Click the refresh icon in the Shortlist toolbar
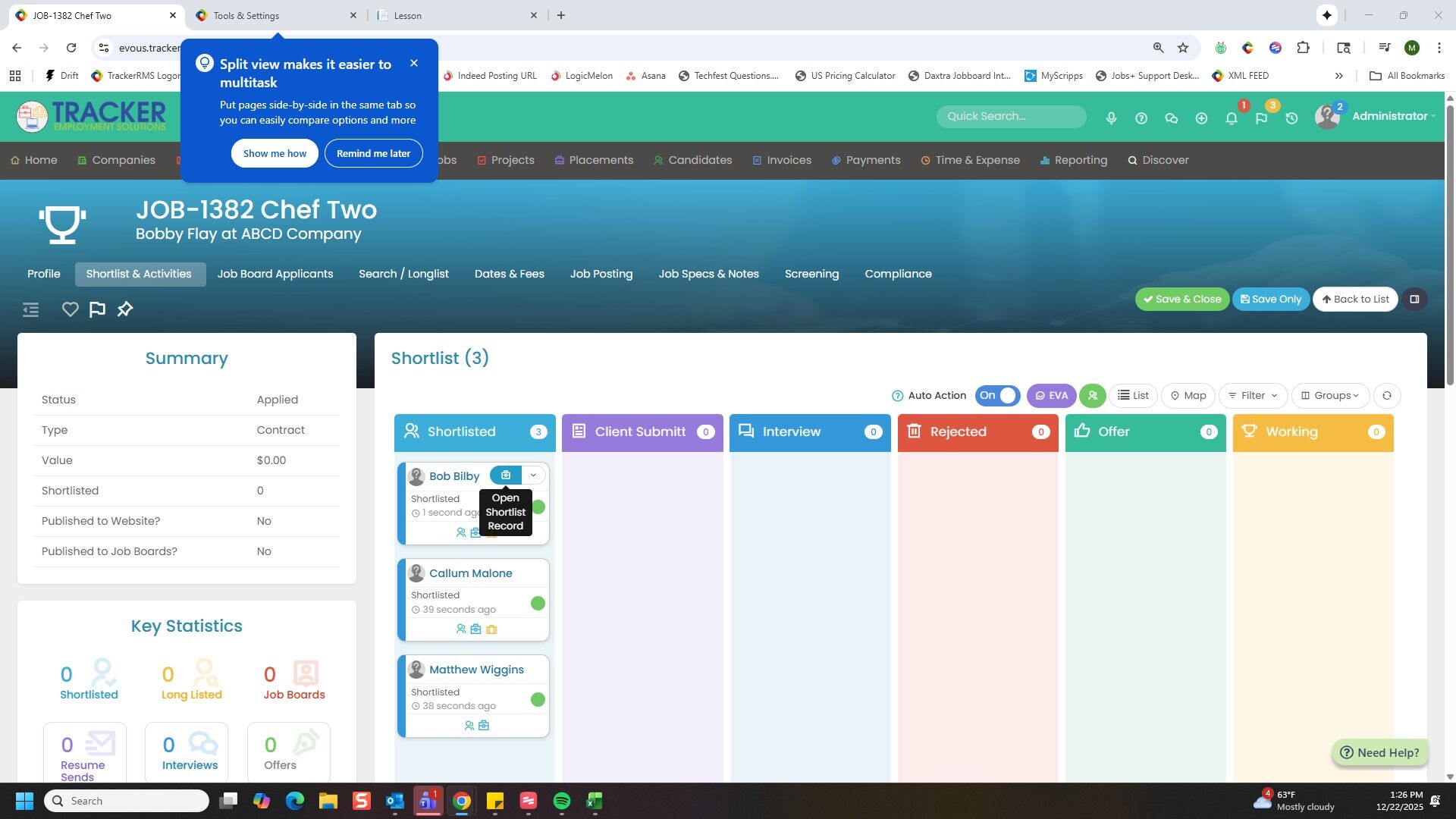 tap(1386, 396)
